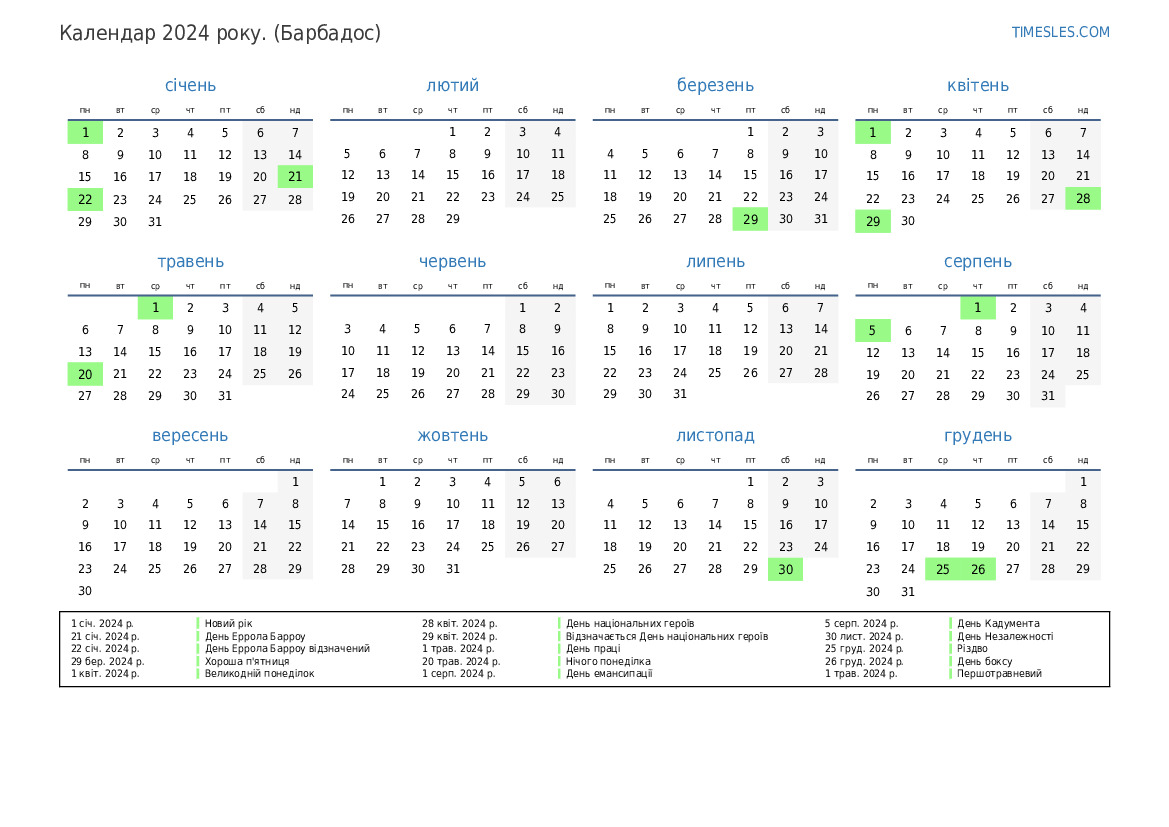Click legend entry 'День праці'
This screenshot has width=1169, height=827.
(593, 649)
